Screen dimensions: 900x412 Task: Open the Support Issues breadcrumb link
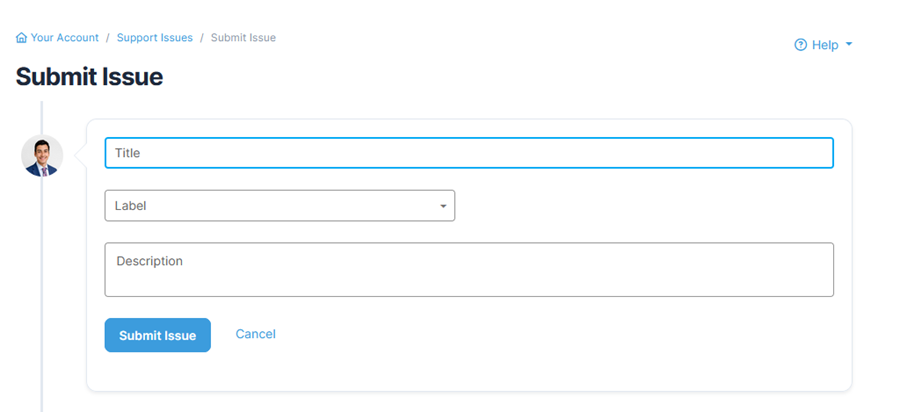pyautogui.click(x=155, y=38)
